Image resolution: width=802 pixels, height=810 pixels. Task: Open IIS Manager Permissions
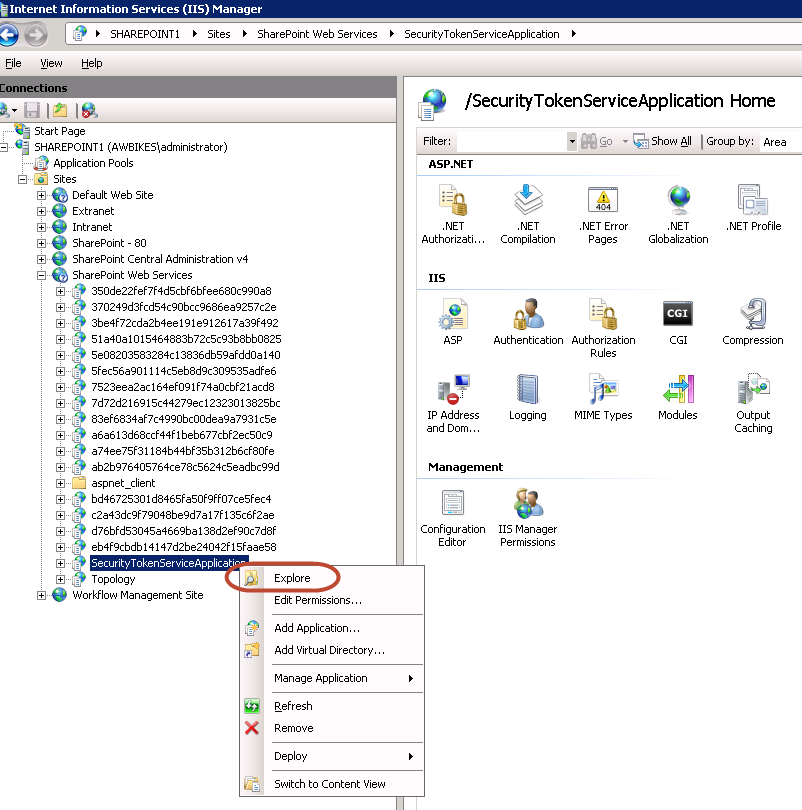528,518
